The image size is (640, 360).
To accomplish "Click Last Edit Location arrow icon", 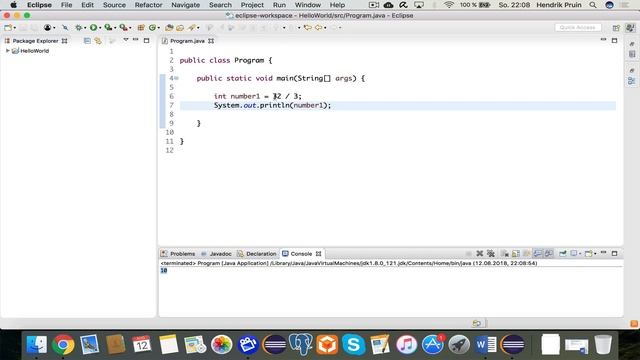I will pyautogui.click(x=308, y=28).
